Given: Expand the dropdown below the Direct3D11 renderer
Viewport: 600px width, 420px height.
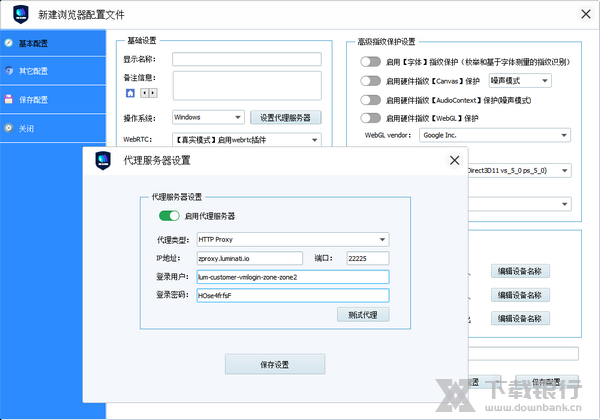Looking at the screenshot, I should (520, 204).
